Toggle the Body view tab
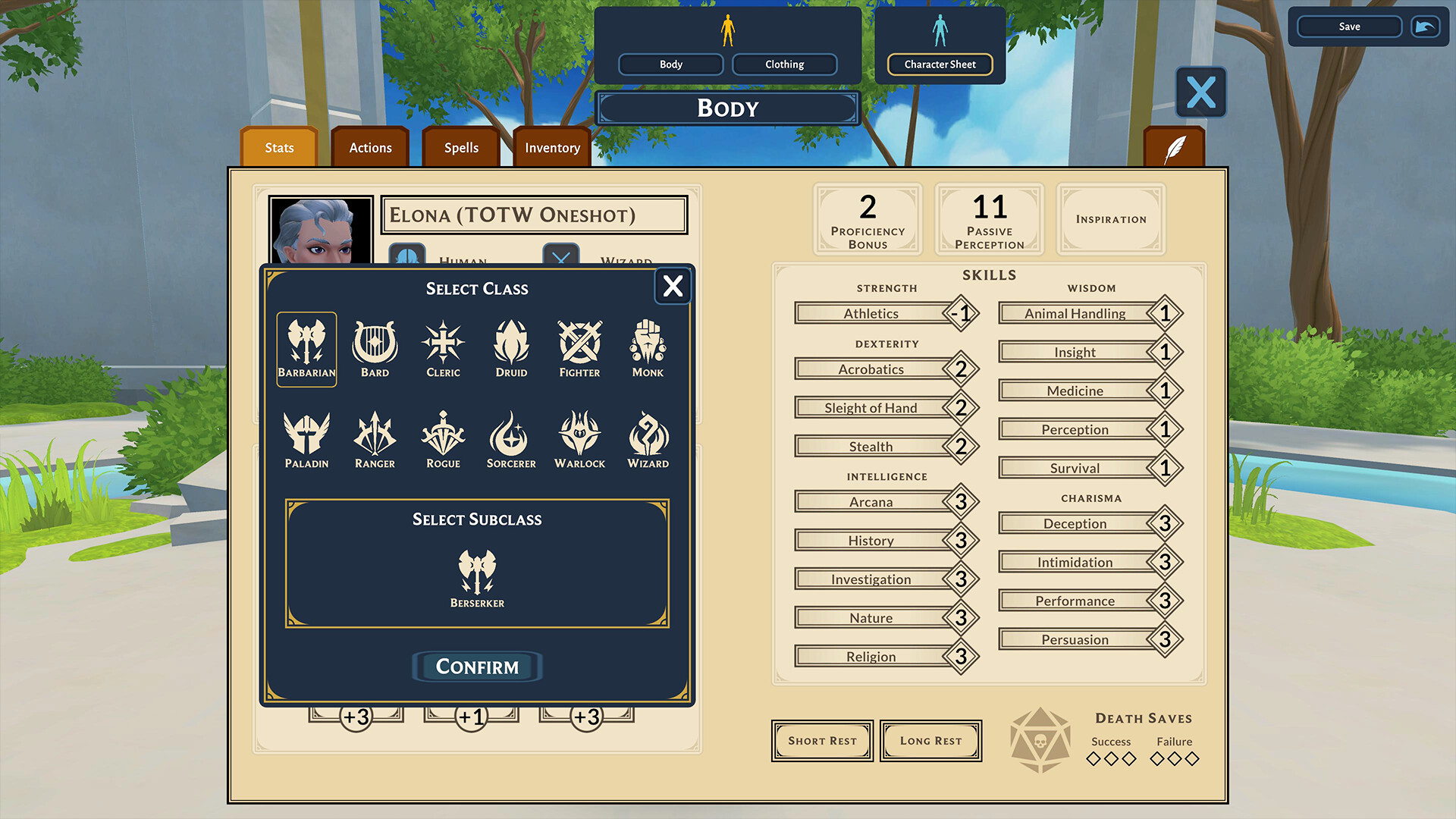Image resolution: width=1456 pixels, height=819 pixels. pyautogui.click(x=671, y=63)
